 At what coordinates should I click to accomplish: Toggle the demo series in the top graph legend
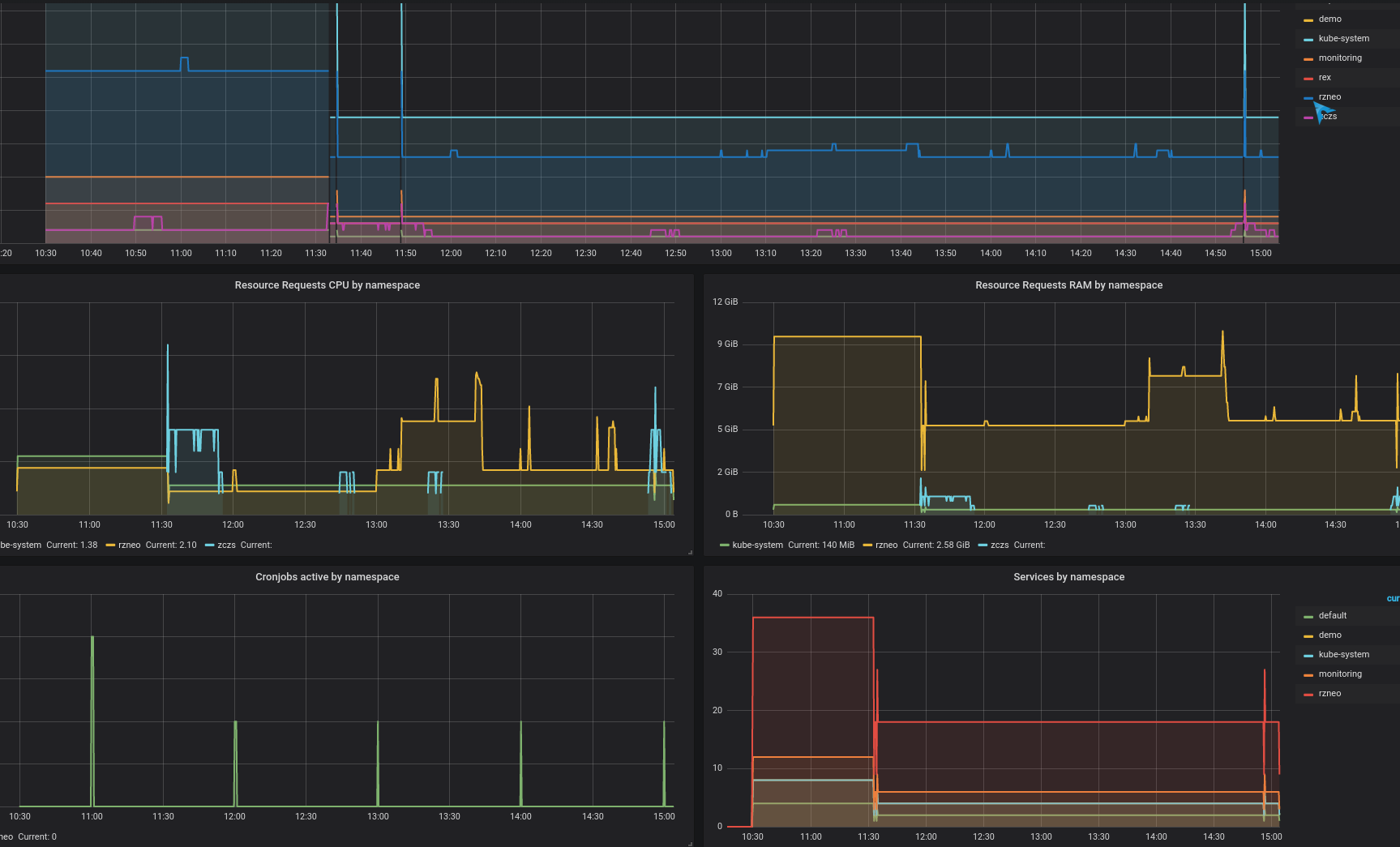tap(1329, 19)
